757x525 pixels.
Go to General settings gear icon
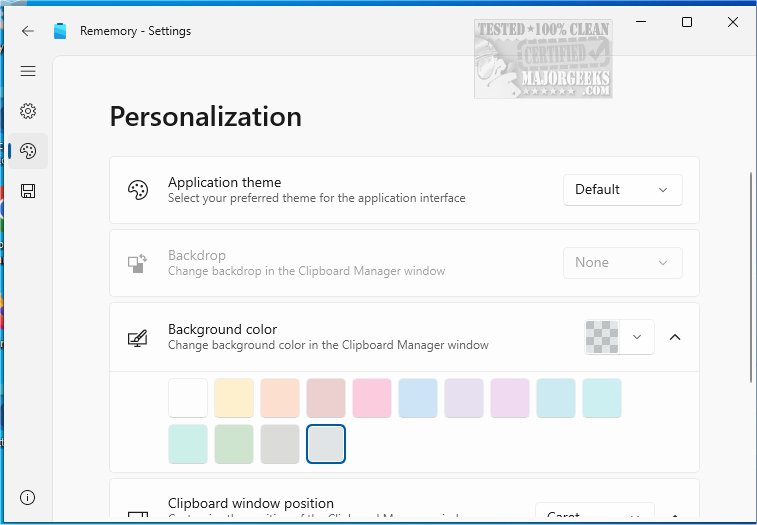pyautogui.click(x=28, y=111)
